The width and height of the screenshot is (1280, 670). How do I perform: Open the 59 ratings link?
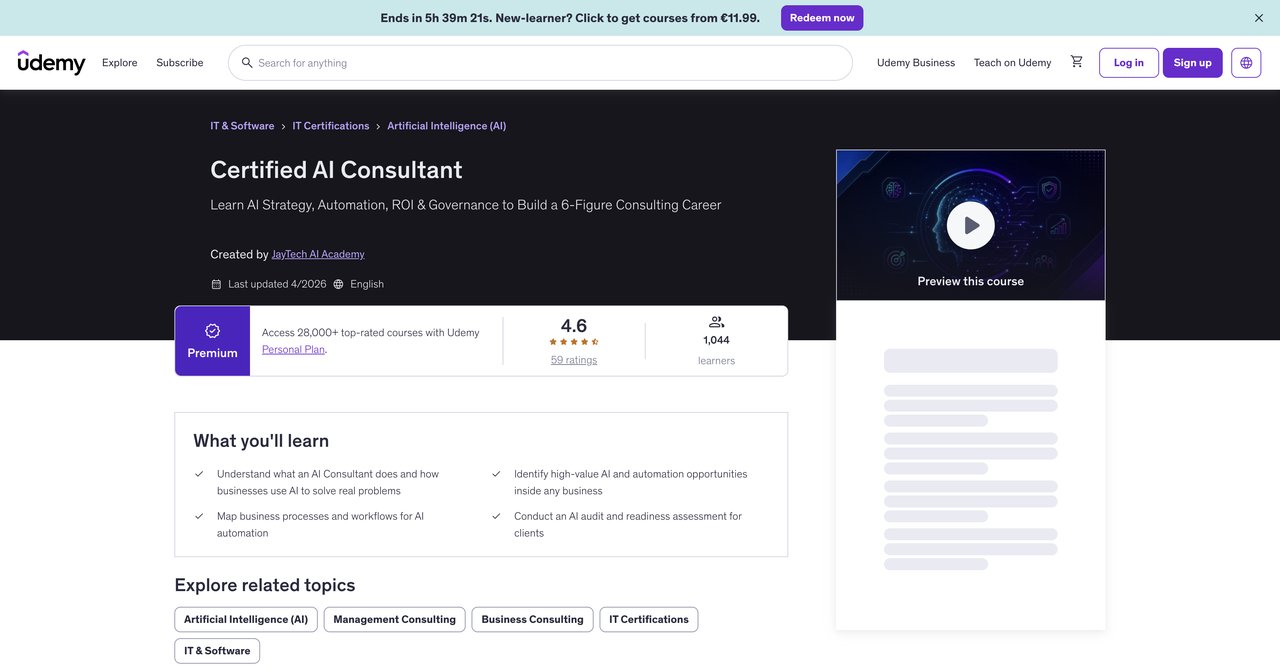pyautogui.click(x=574, y=360)
